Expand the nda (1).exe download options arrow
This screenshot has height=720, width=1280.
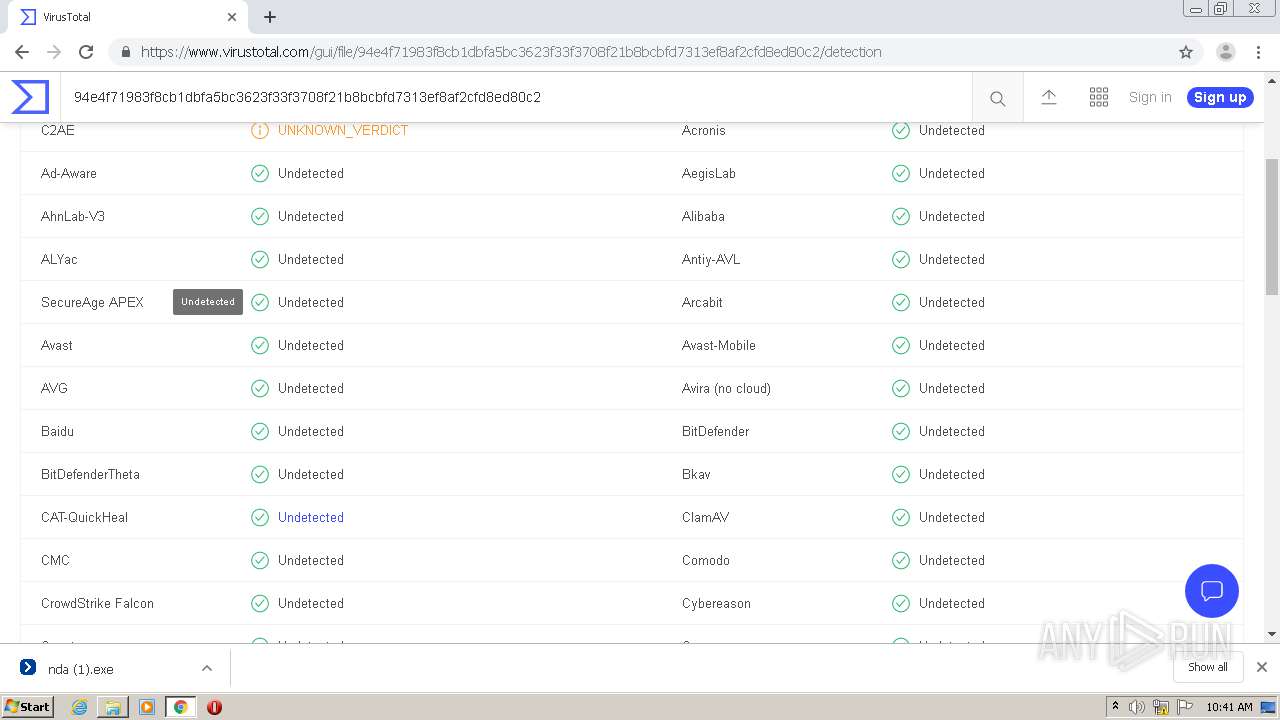tap(206, 668)
